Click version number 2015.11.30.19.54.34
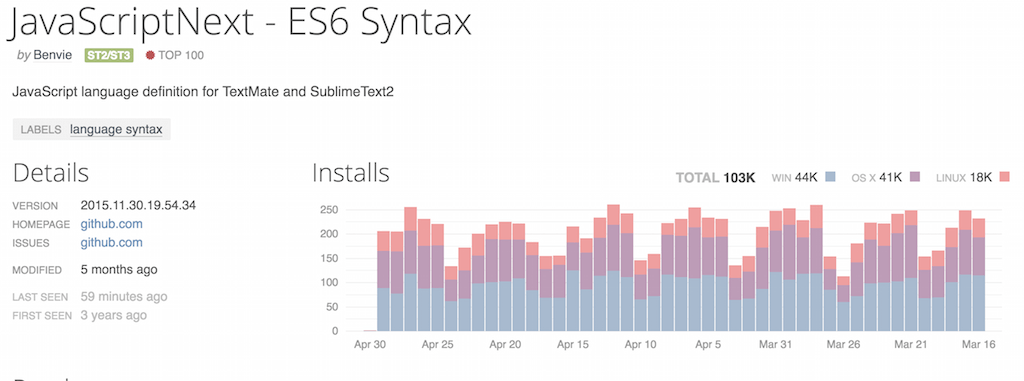Image resolution: width=1024 pixels, height=381 pixels. 138,205
